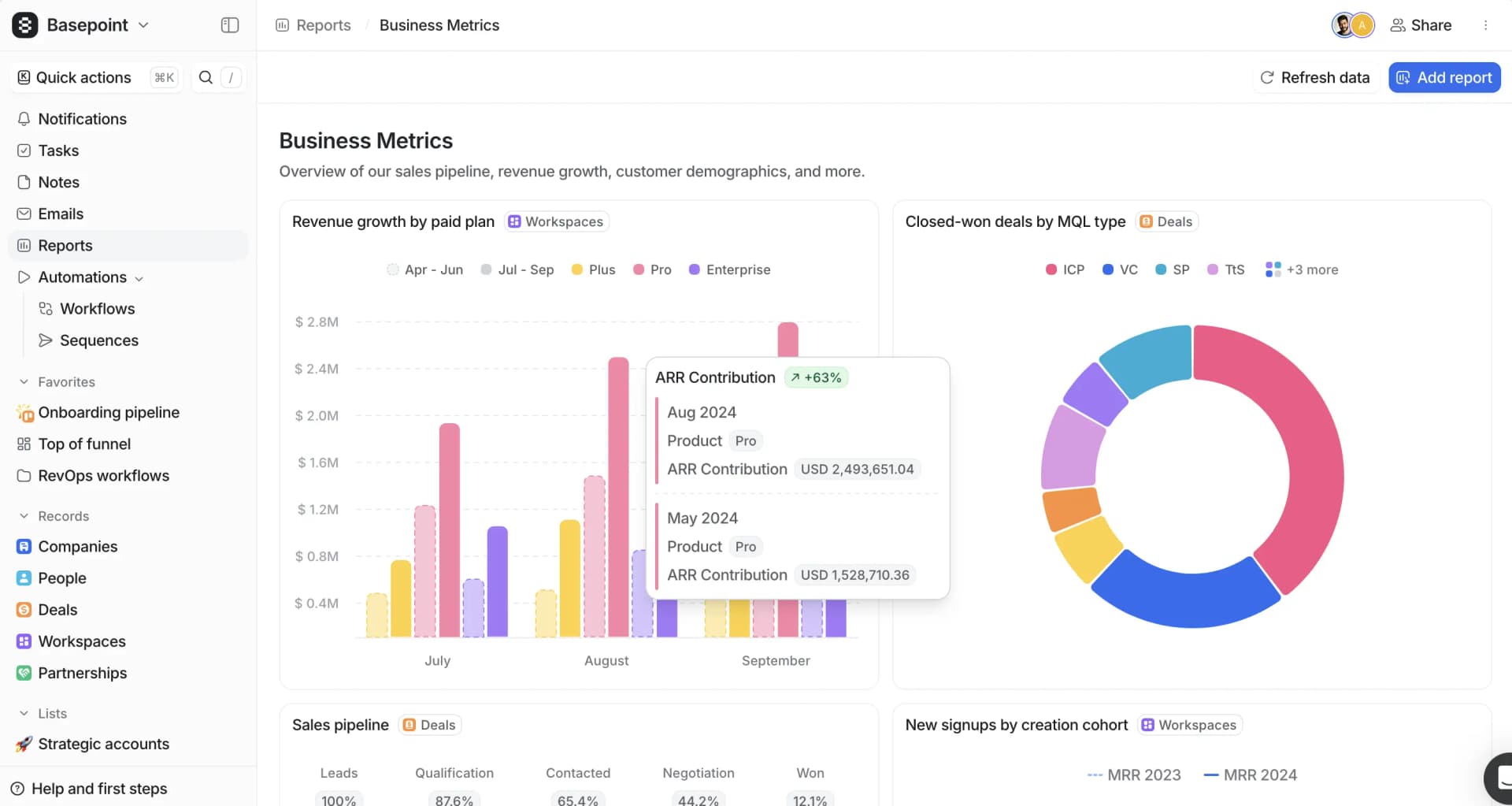Screen dimensions: 1512x806
Task: Toggle the sidebar collapse icon
Action: [x=229, y=24]
